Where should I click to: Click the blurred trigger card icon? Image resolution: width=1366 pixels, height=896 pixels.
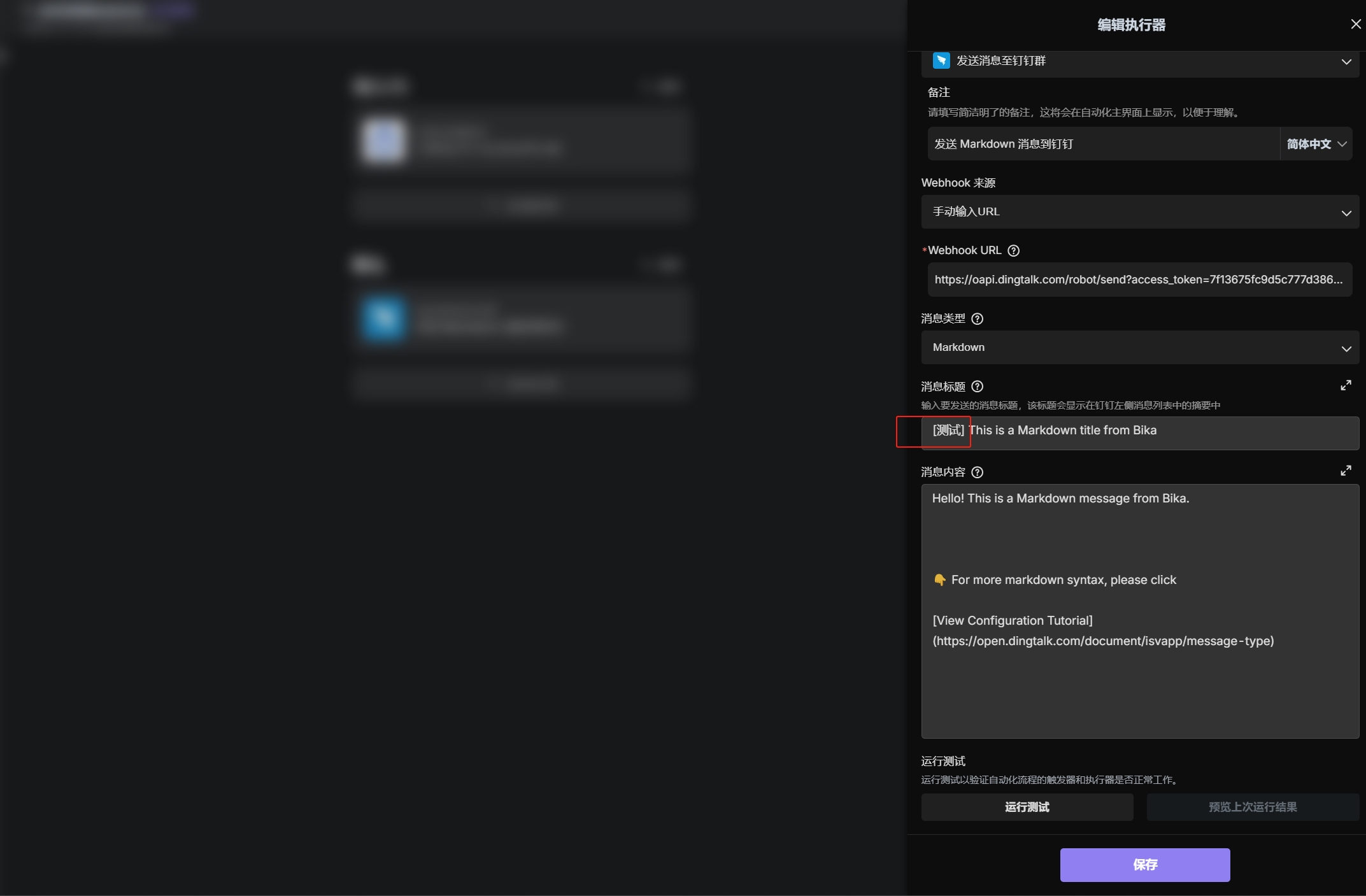(383, 139)
